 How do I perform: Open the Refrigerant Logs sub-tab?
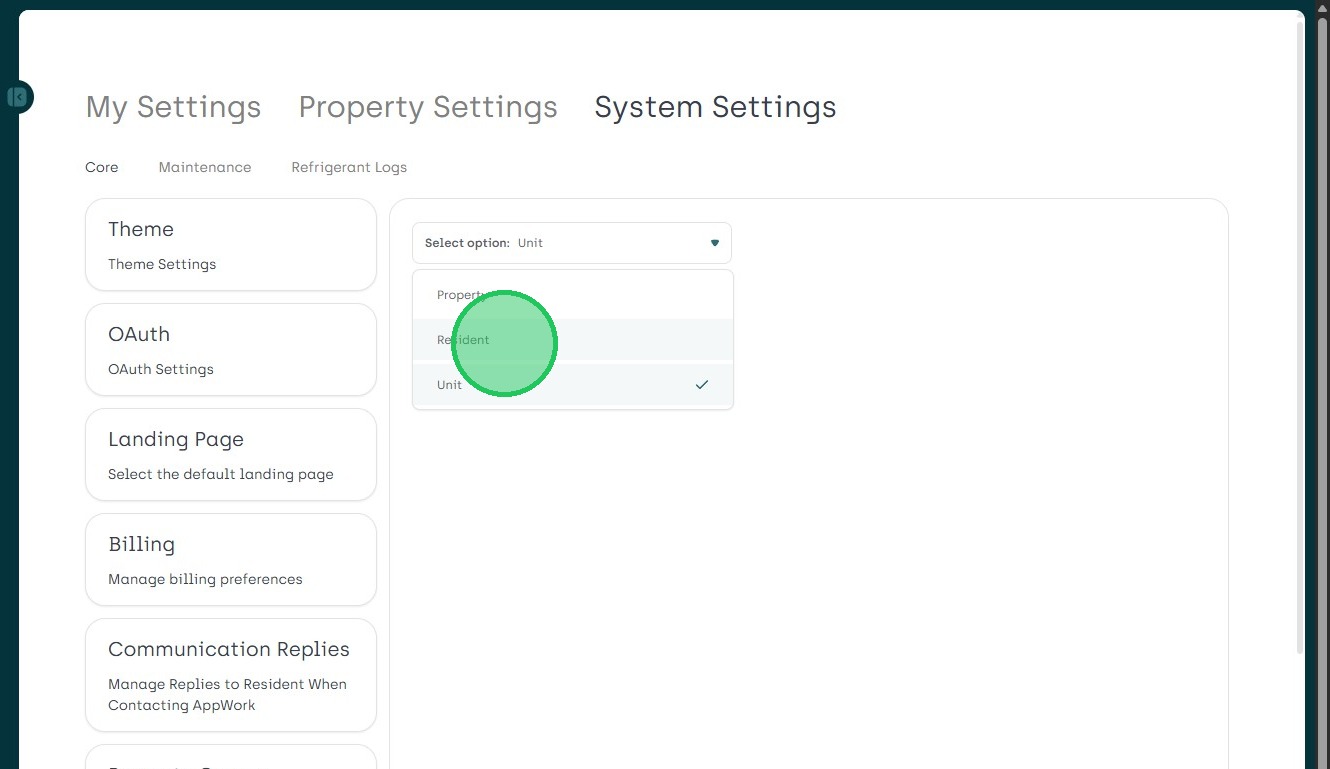click(x=349, y=167)
